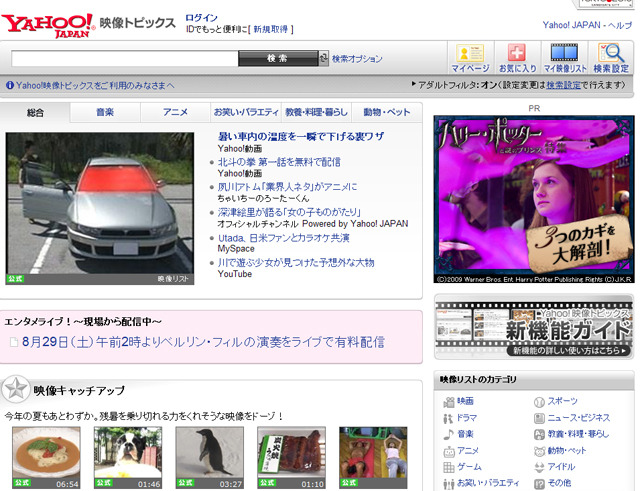This screenshot has height=491, width=640.
Task: Click the アイドル category icon
Action: tap(539, 467)
